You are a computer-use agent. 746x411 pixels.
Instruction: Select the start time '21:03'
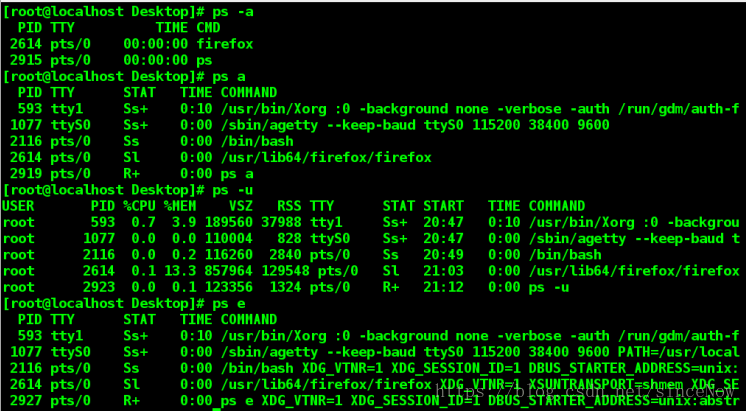click(x=443, y=271)
